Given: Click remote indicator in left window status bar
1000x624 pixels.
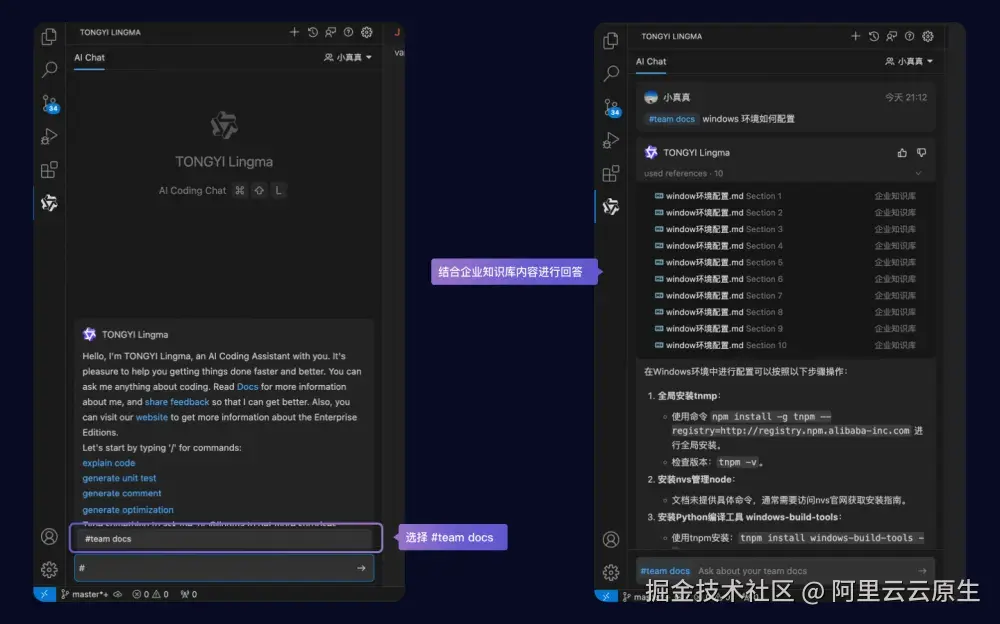Looking at the screenshot, I should click(44, 594).
